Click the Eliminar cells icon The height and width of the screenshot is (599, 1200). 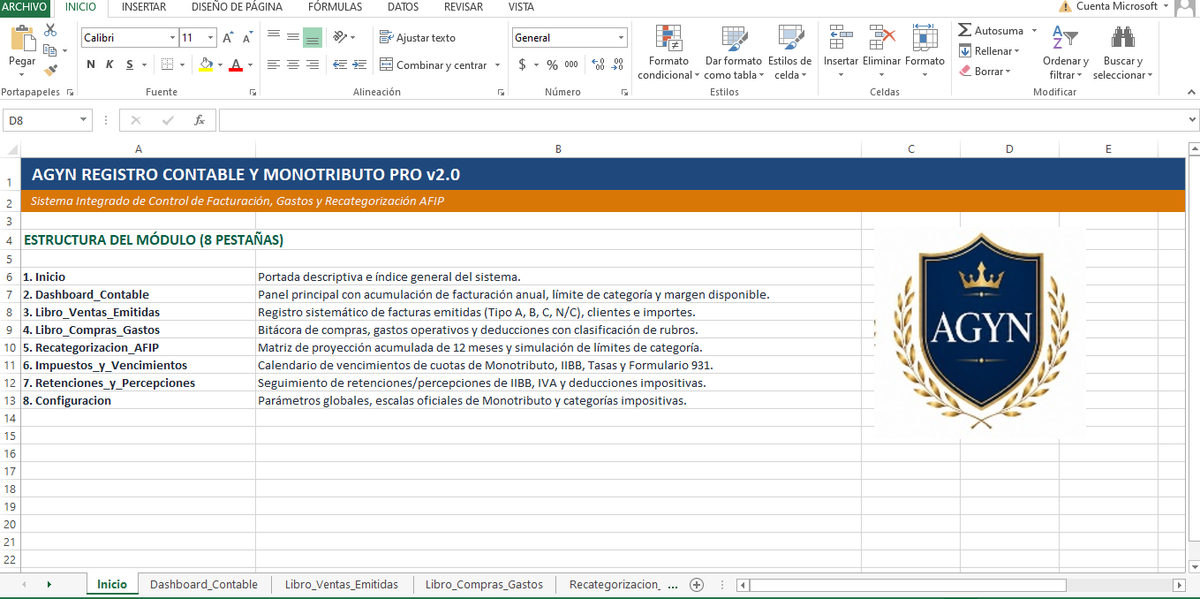tap(881, 38)
